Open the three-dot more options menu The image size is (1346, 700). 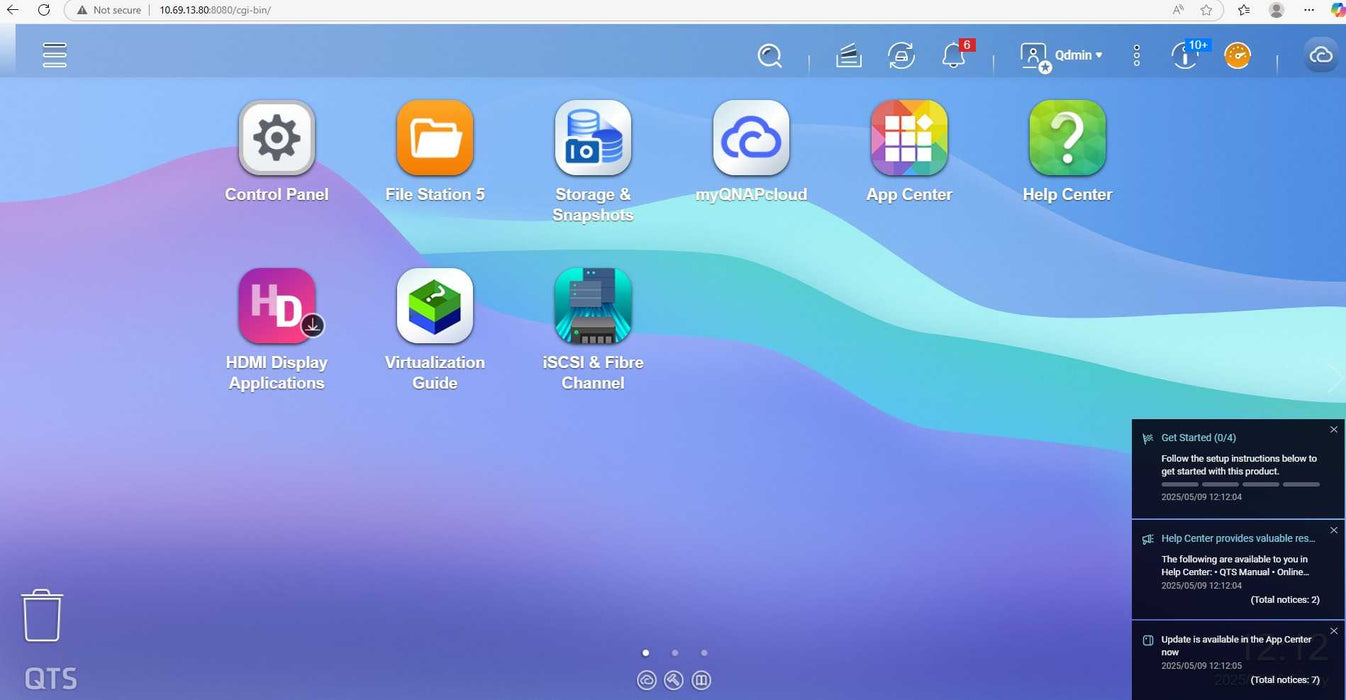1137,56
